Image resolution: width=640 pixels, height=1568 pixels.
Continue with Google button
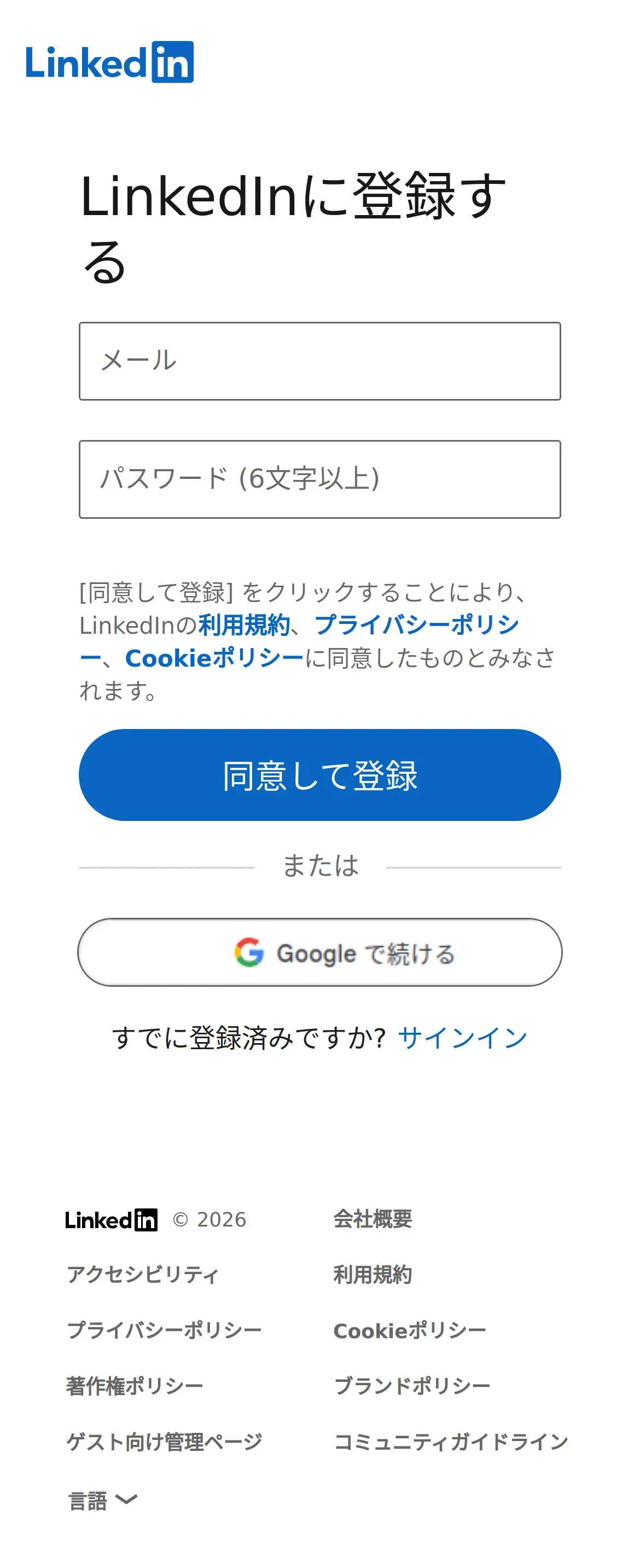319,953
